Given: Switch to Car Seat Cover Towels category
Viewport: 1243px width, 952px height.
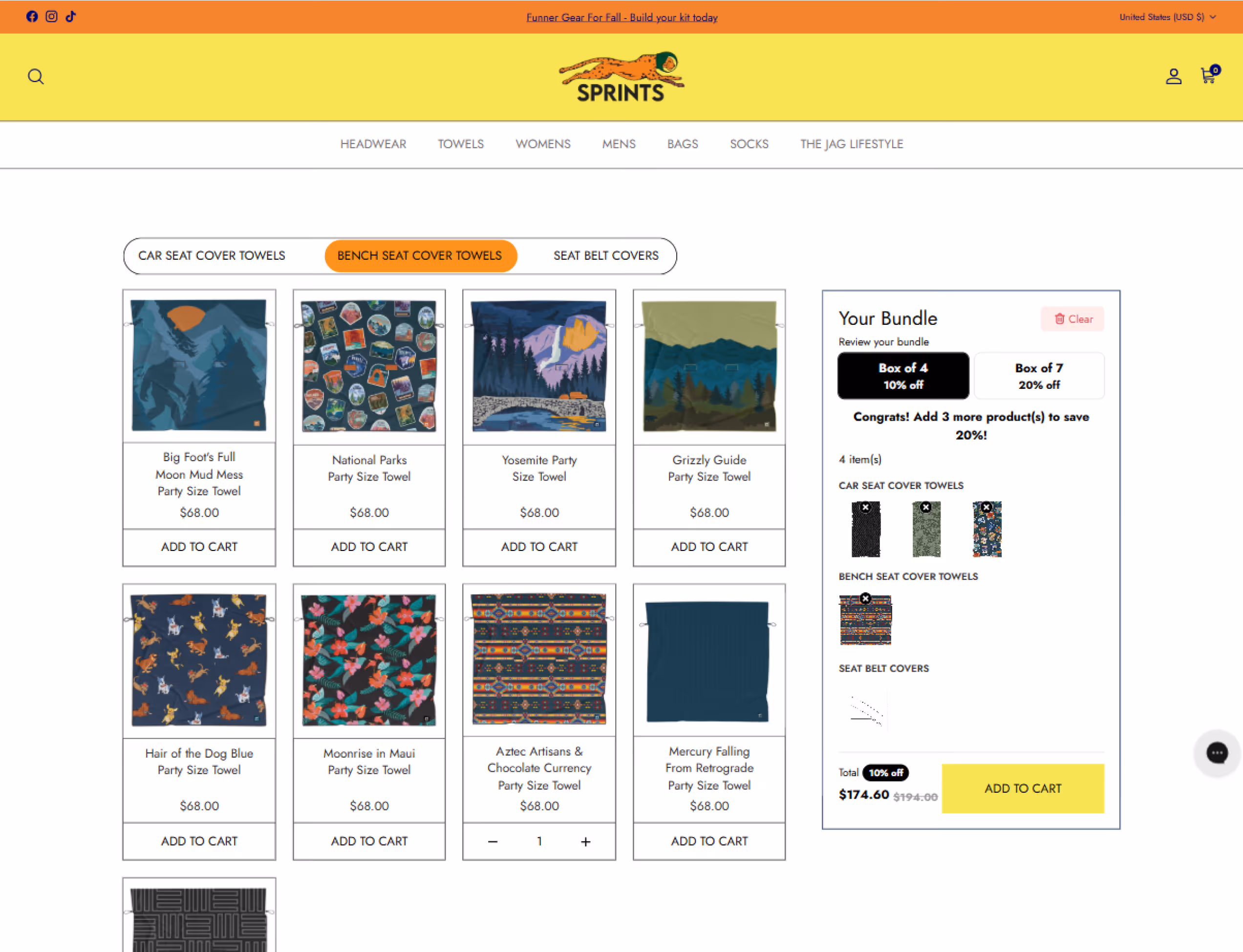Looking at the screenshot, I should pyautogui.click(x=212, y=255).
